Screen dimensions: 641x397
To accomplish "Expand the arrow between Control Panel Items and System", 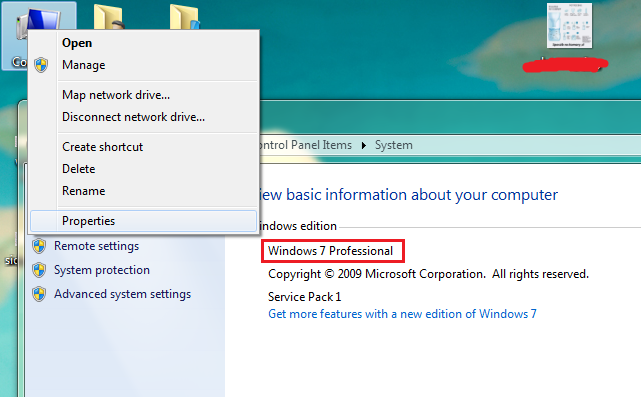I will point(363,145).
